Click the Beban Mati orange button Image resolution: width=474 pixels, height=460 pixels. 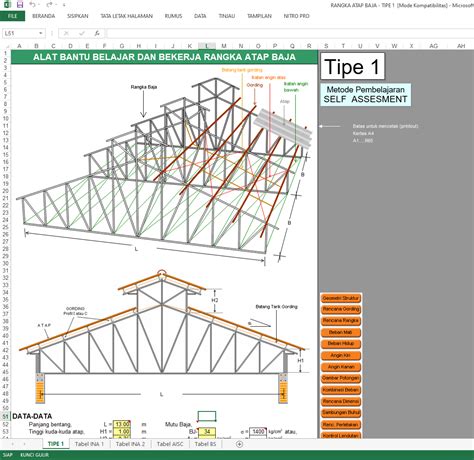(341, 332)
